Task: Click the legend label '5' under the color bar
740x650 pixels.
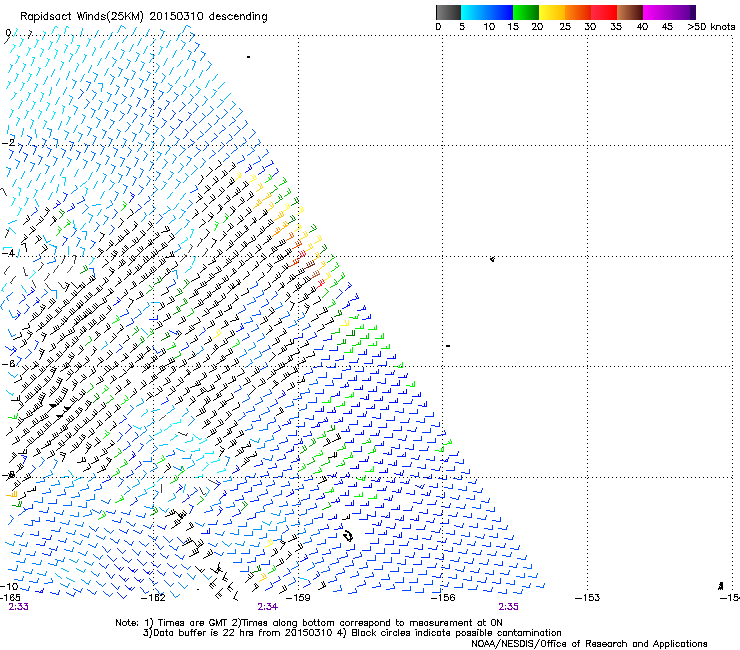Action: [462, 27]
